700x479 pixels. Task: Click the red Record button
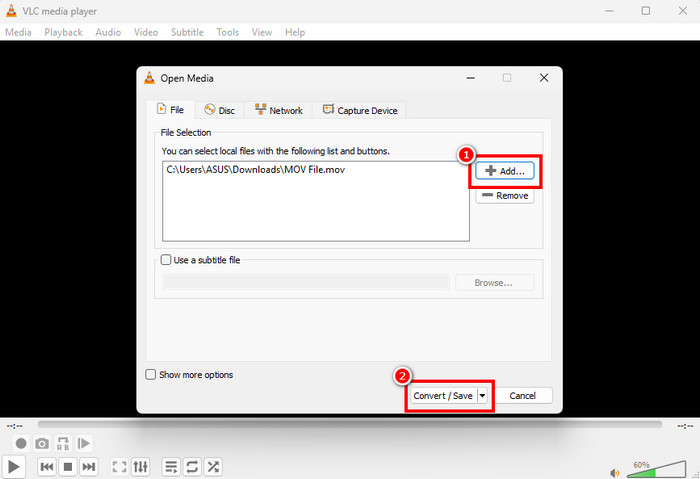click(21, 443)
